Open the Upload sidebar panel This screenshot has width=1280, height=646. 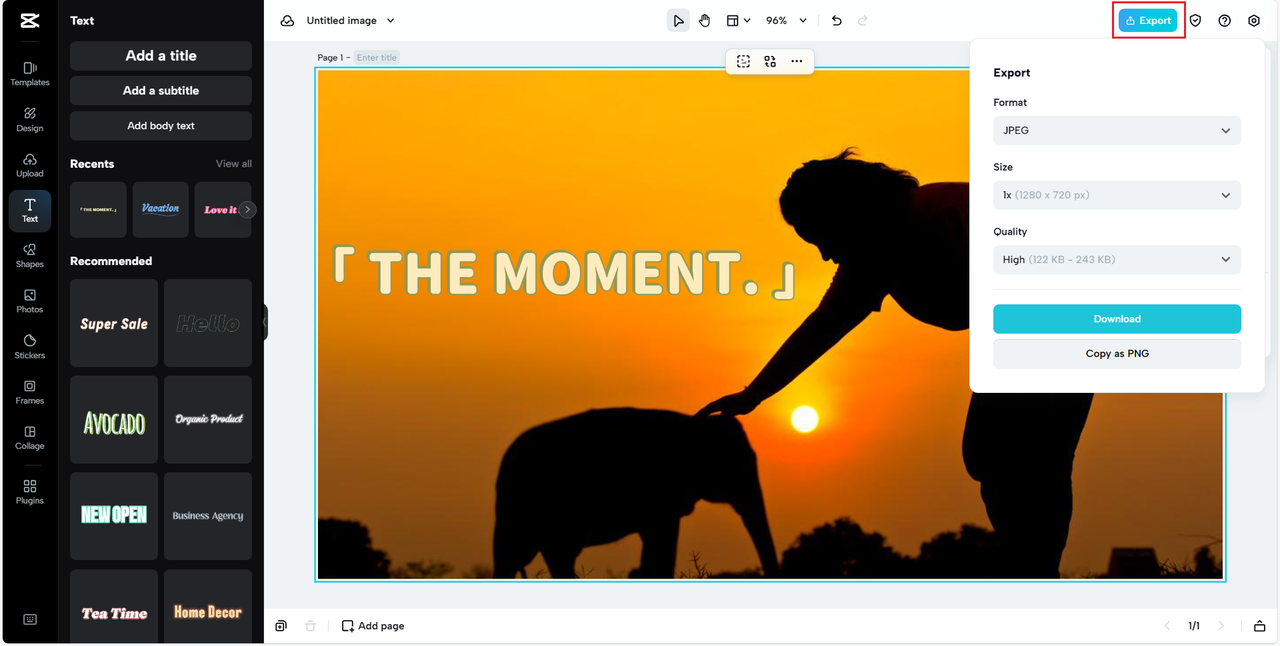[30, 165]
